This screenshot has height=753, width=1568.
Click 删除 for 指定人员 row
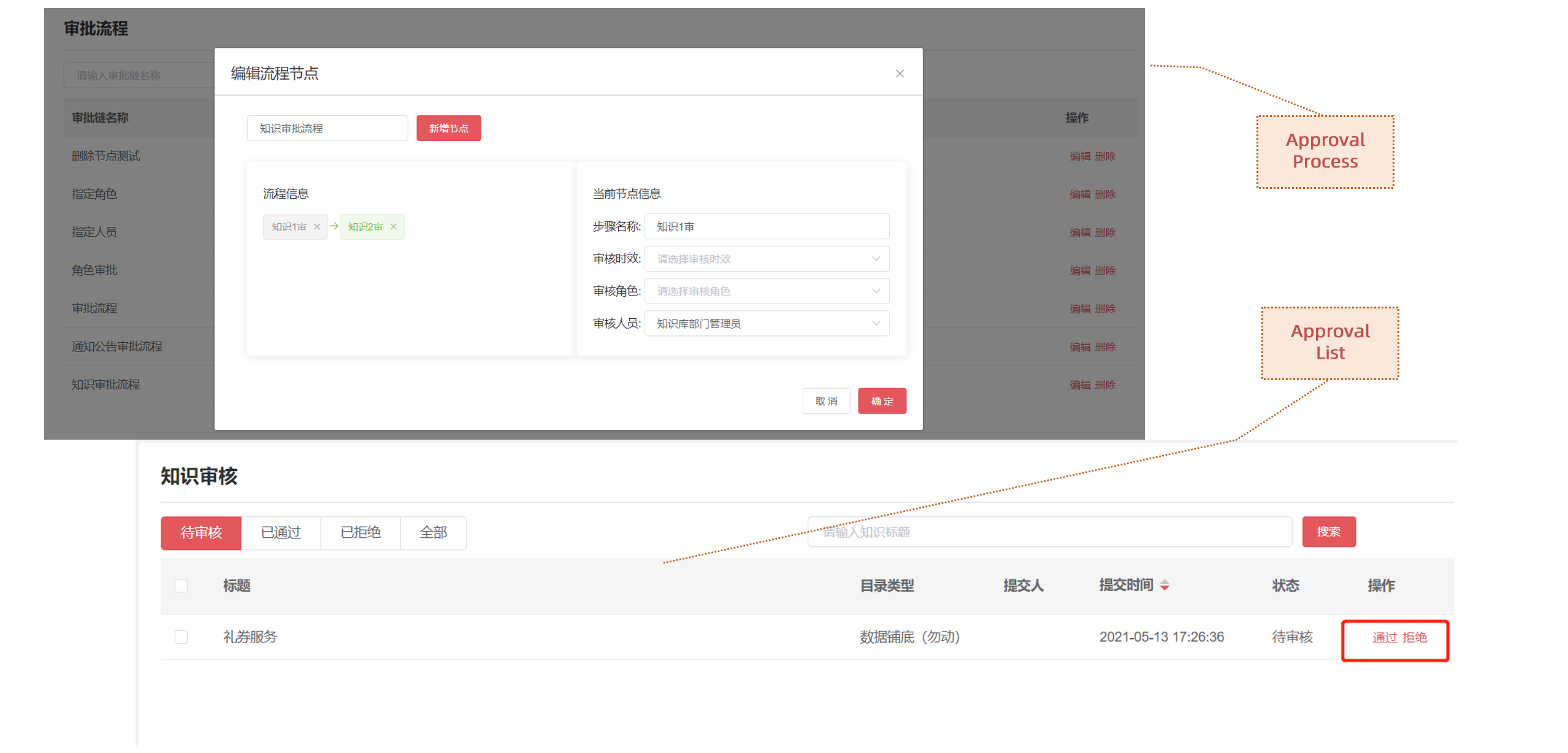[x=1105, y=232]
